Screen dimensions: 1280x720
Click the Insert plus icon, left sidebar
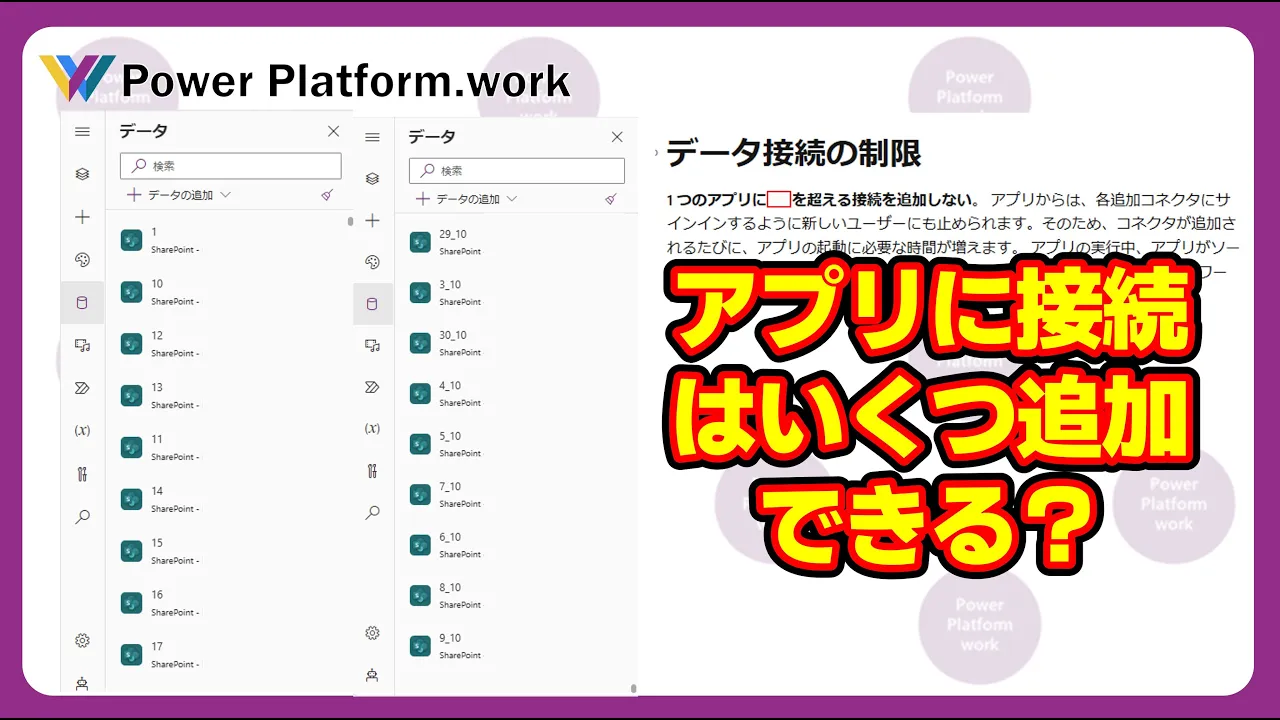[x=82, y=217]
